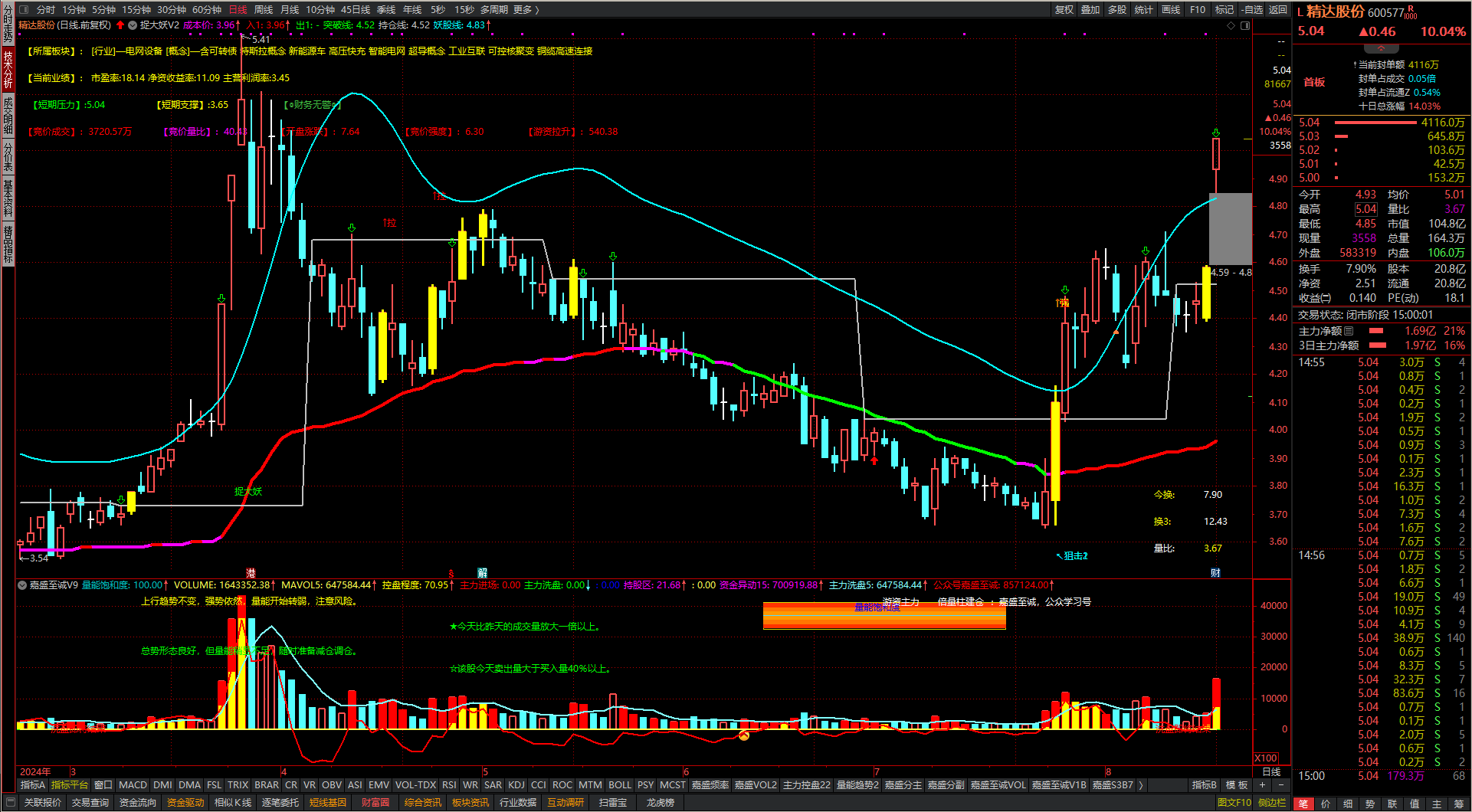Click the 港 marker on the chart bottom

pyautogui.click(x=251, y=572)
